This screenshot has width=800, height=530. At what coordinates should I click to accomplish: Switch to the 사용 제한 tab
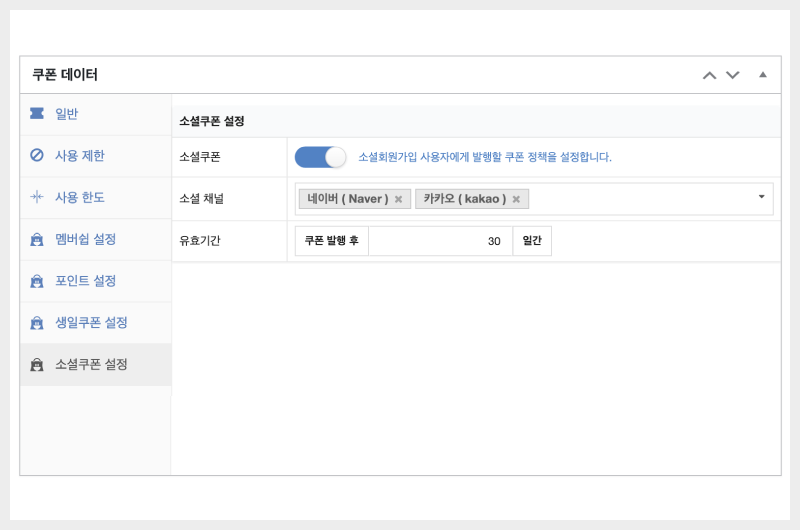pos(80,155)
